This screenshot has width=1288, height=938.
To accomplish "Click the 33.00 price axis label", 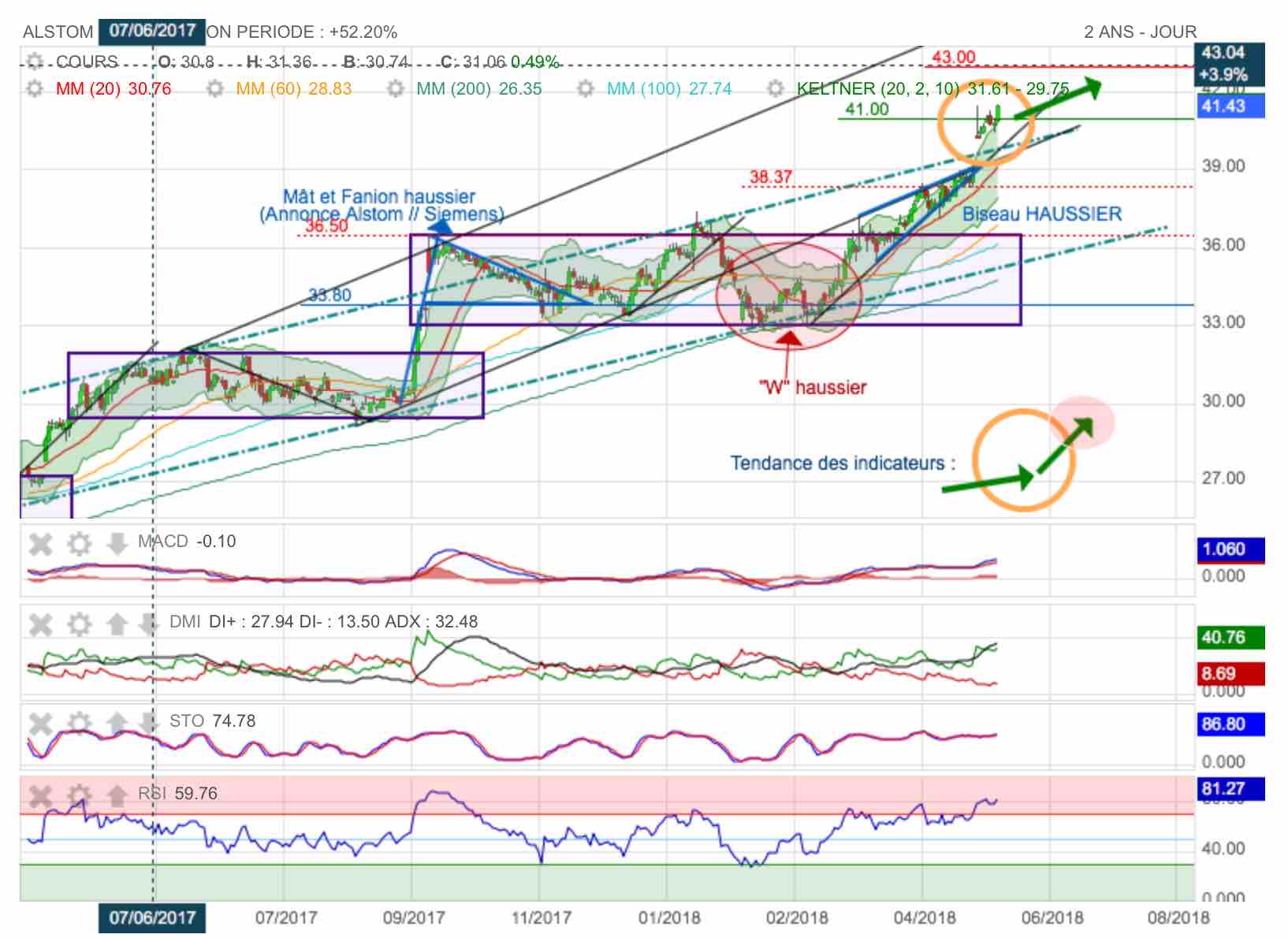I will pyautogui.click(x=1223, y=322).
